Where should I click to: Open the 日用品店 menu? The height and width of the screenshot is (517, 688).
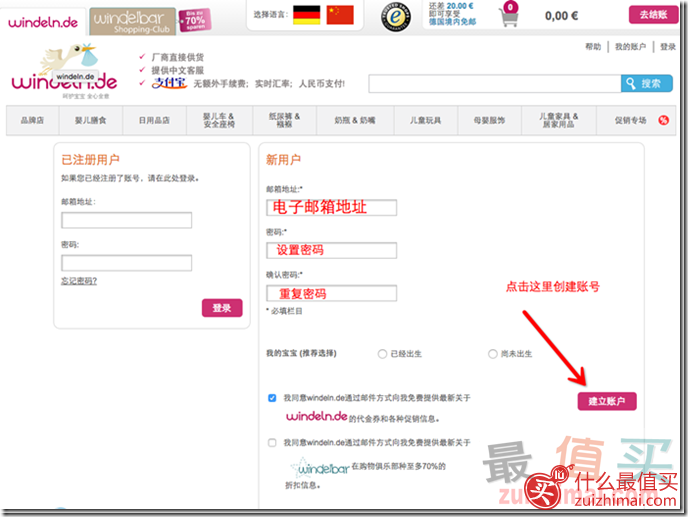pyautogui.click(x=154, y=120)
